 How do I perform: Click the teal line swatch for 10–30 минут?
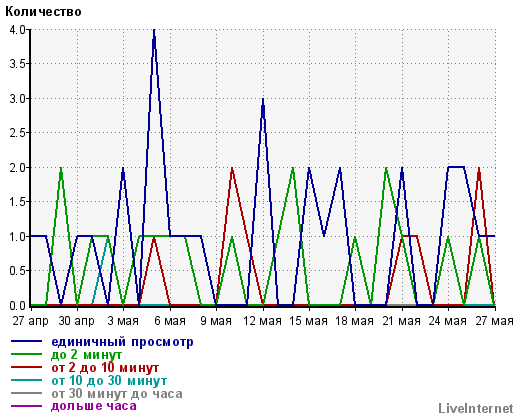coord(26,380)
